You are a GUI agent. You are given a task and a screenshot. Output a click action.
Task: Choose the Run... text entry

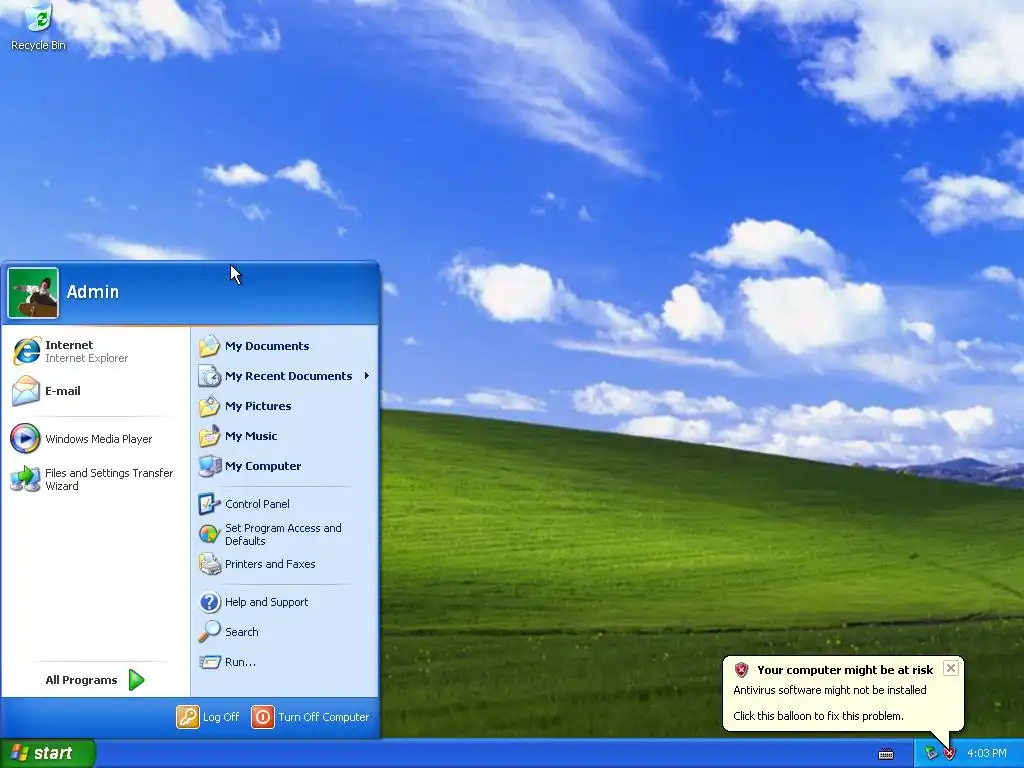[x=240, y=662]
